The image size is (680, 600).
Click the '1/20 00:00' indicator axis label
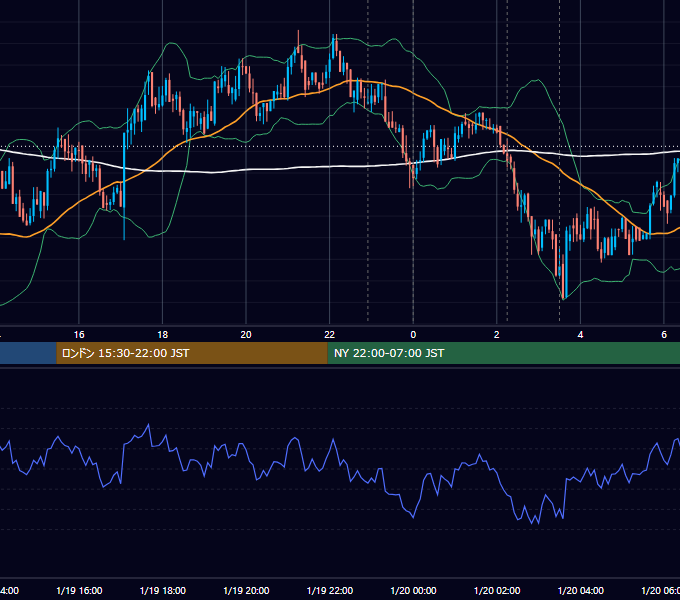[413, 591]
